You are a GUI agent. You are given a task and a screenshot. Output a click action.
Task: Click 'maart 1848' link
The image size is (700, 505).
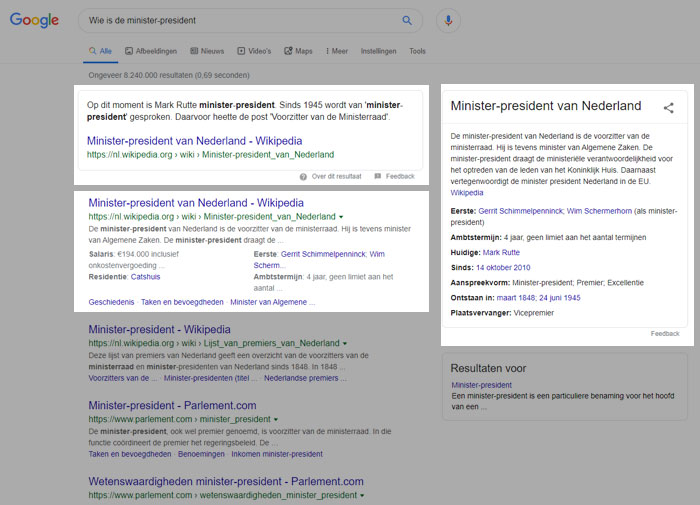516,298
